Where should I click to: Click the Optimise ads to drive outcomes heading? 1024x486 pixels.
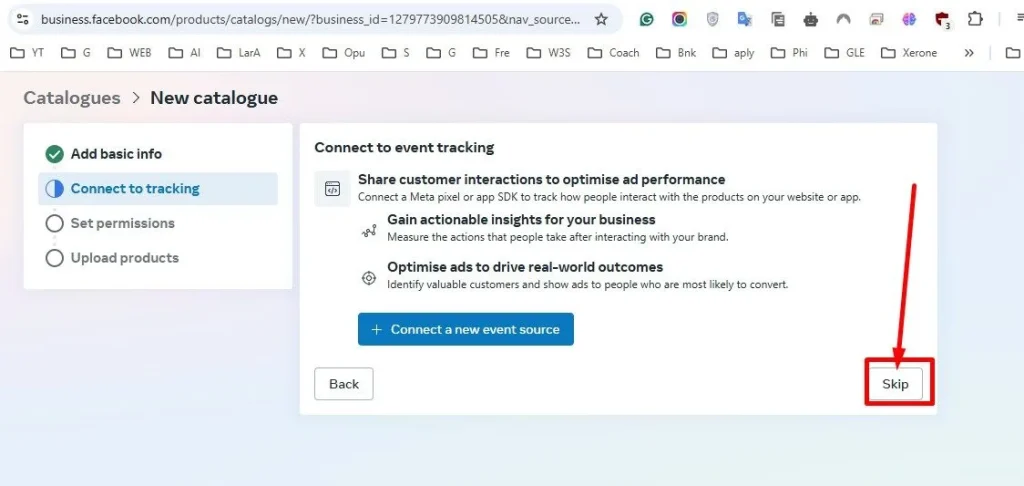525,267
